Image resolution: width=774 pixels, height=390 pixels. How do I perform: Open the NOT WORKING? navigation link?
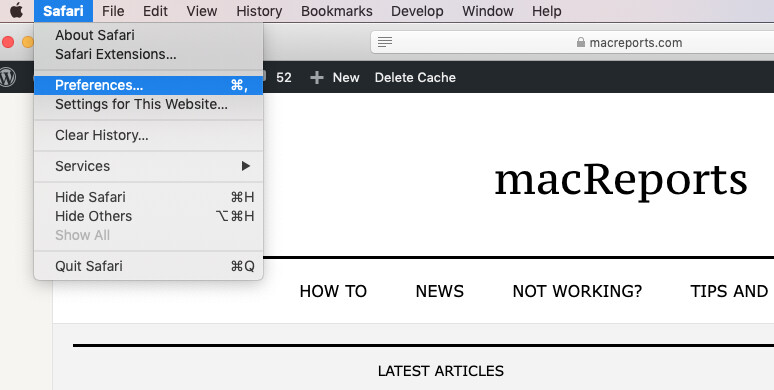click(x=577, y=291)
